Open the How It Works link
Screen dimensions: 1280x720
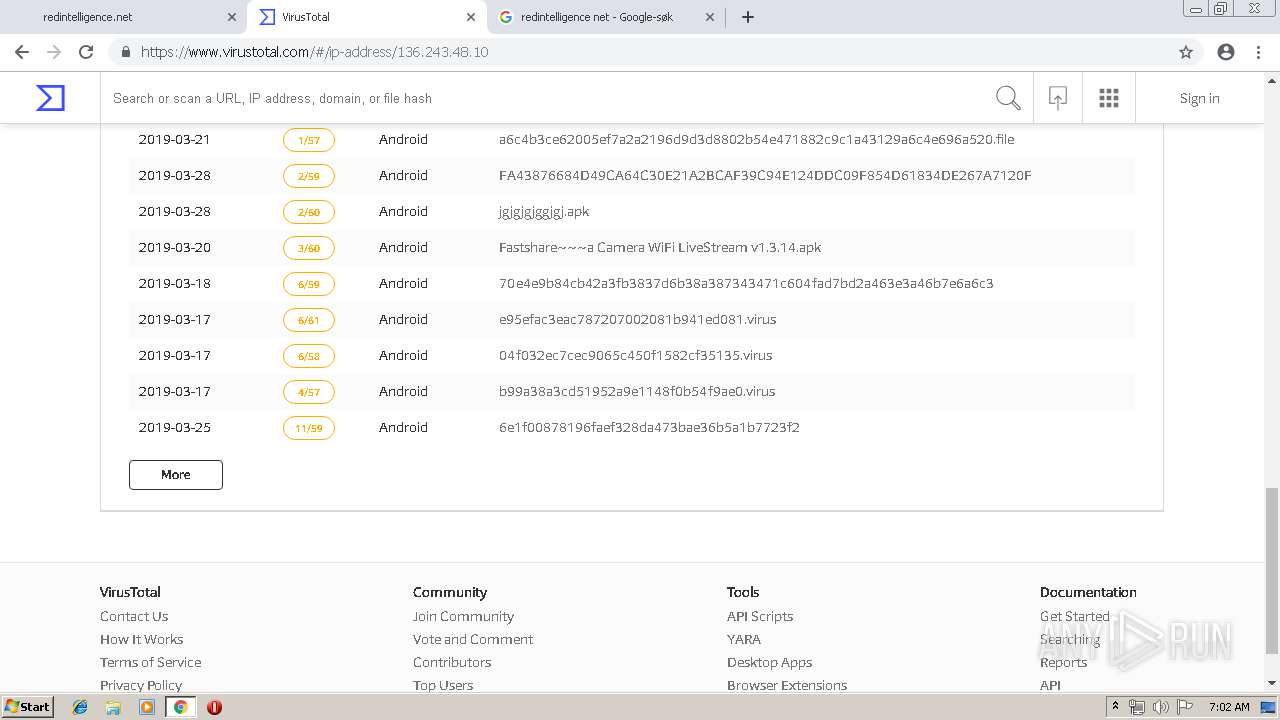(x=141, y=639)
